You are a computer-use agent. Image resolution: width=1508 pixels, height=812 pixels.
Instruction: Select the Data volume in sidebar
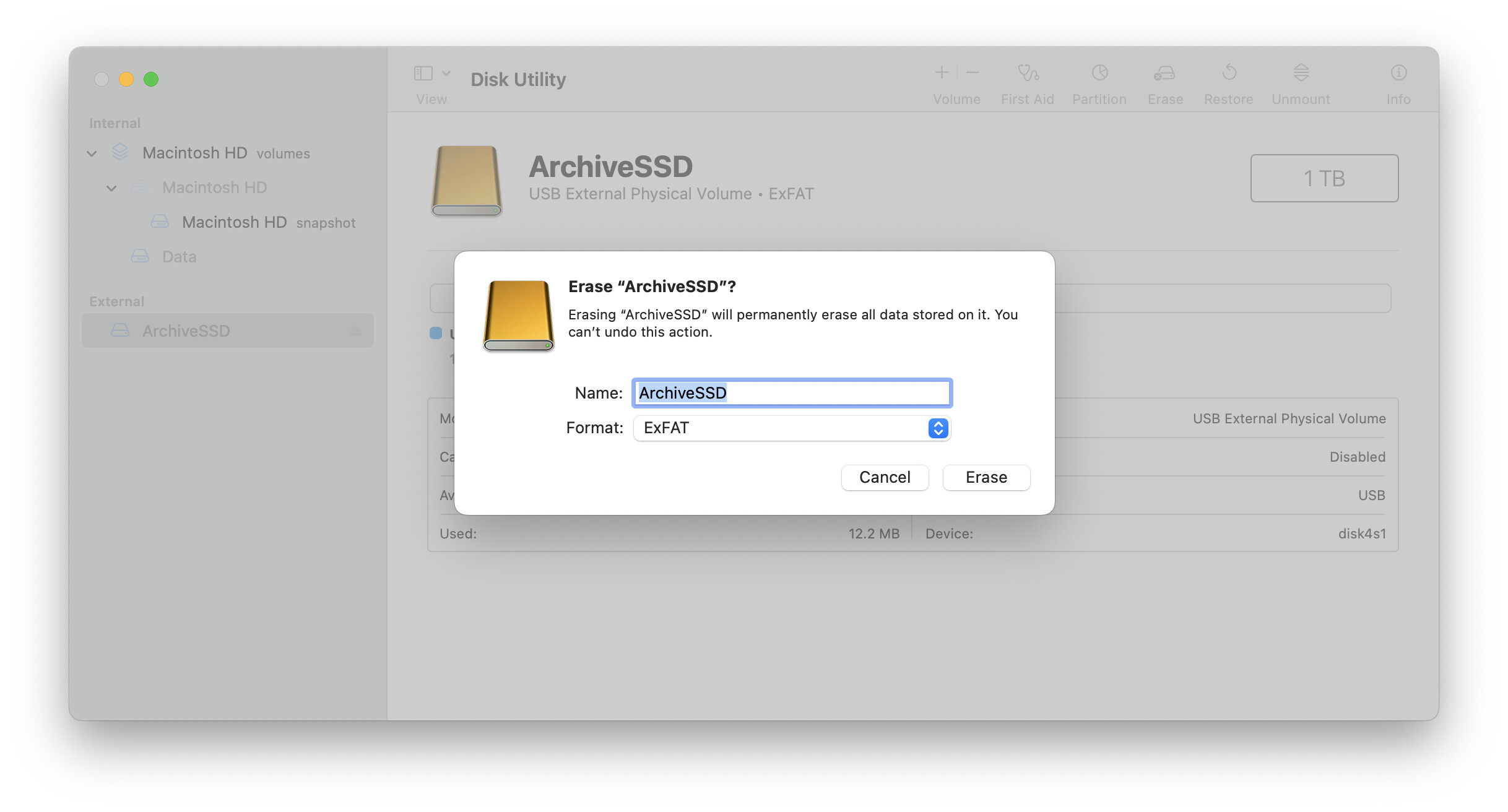(179, 257)
